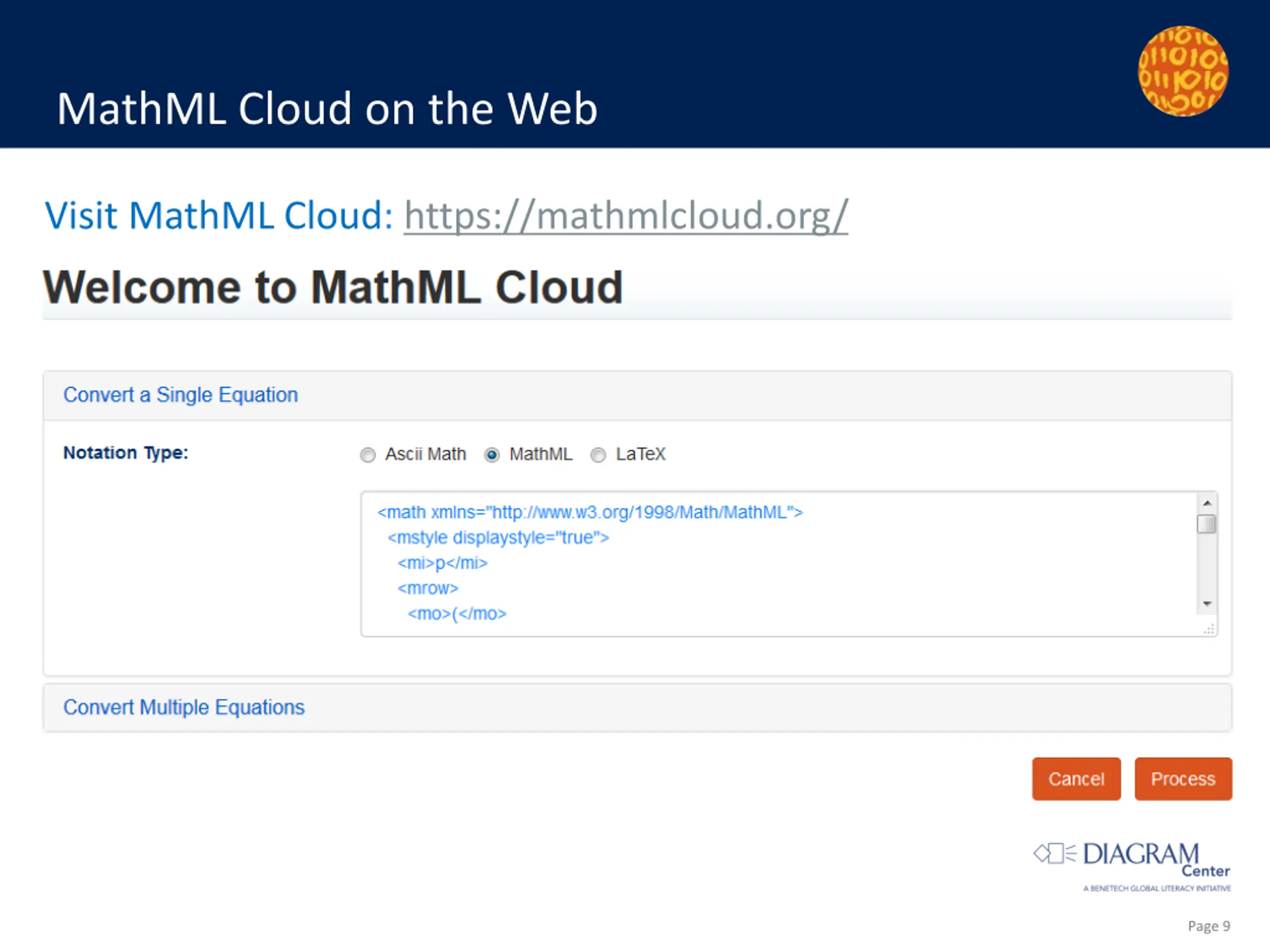Click the Cancel button
The width and height of the screenshot is (1270, 952).
tap(1076, 778)
